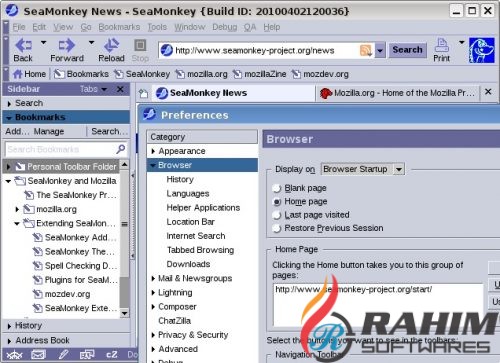Expand the Address Book sidebar panel
Viewport: 500px width, 363px height.
[x=9, y=341]
